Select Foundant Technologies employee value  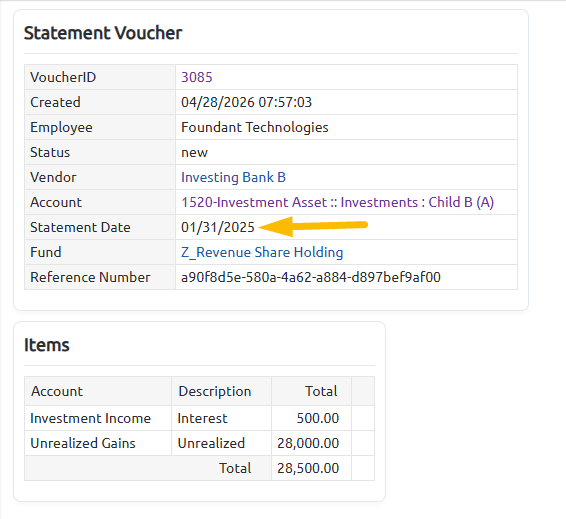pyautogui.click(x=254, y=127)
